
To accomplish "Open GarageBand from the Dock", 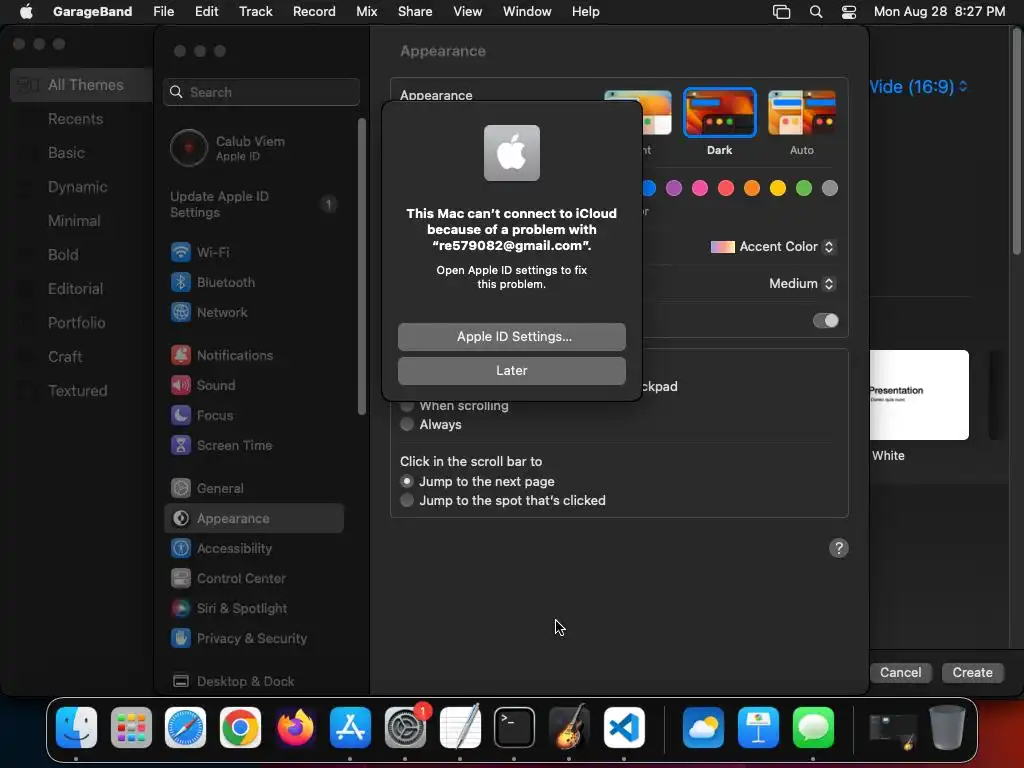I will (569, 728).
